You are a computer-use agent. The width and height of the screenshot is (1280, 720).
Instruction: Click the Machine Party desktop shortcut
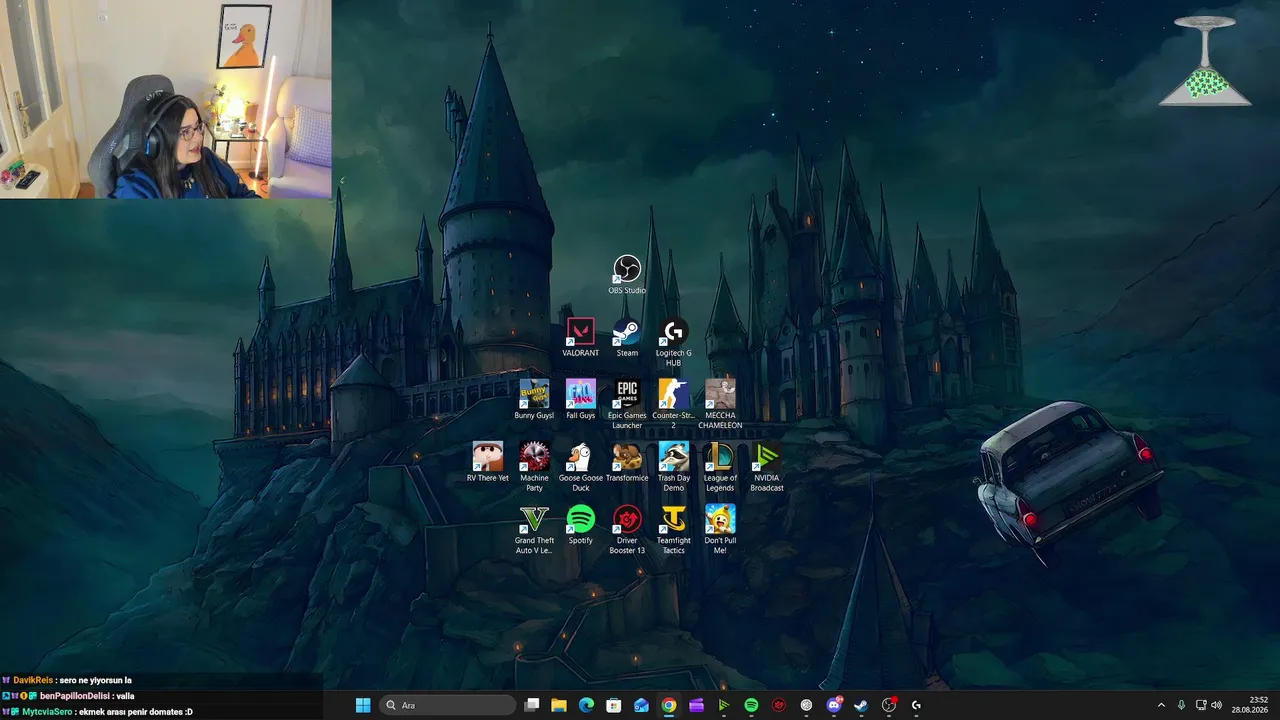coord(534,467)
